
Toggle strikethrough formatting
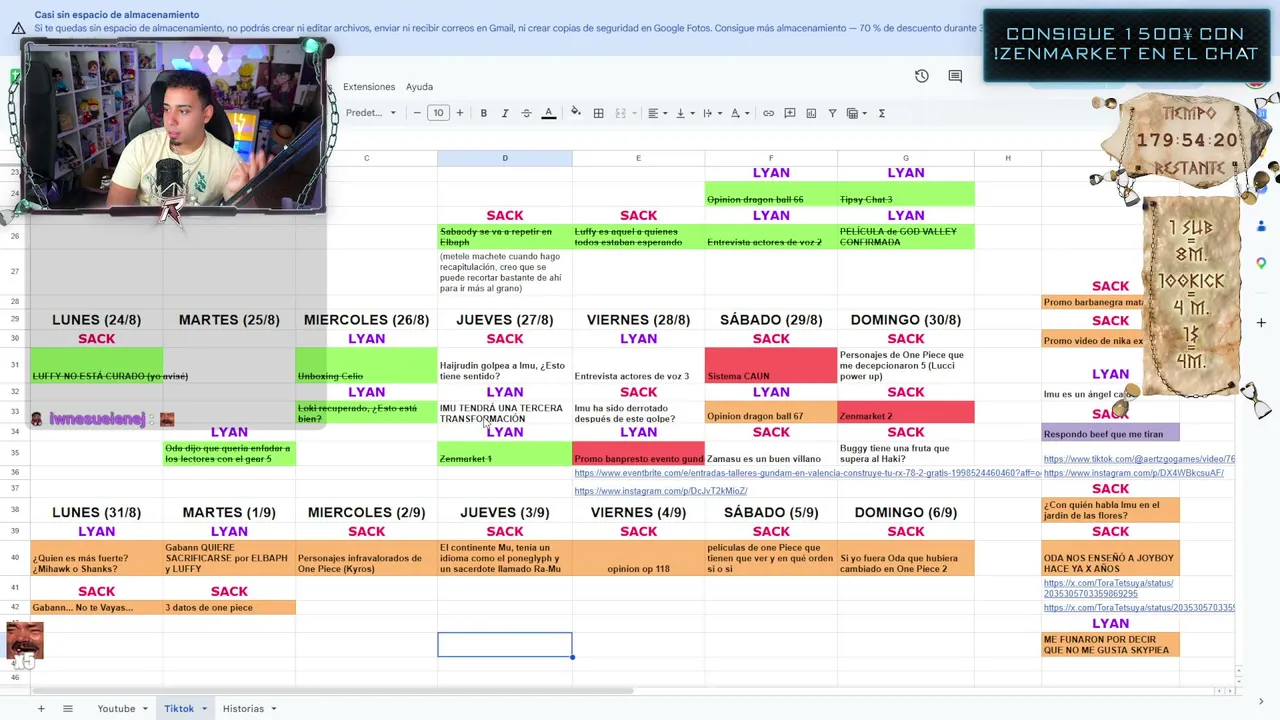point(526,113)
